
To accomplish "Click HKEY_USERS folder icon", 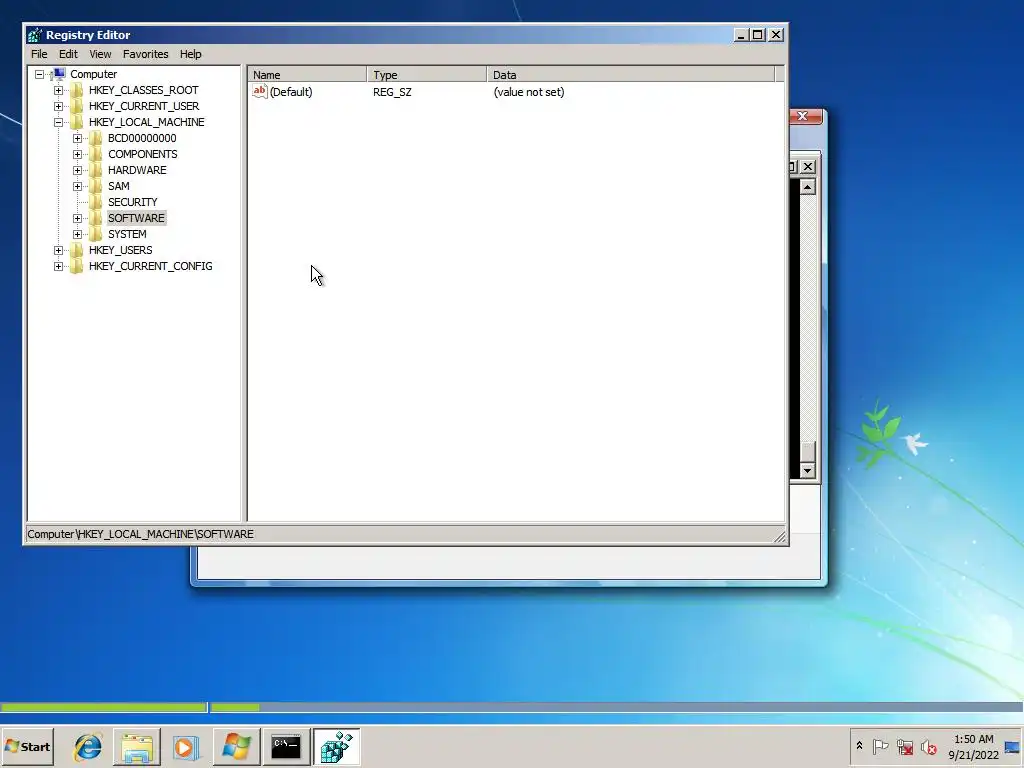I will (76, 250).
